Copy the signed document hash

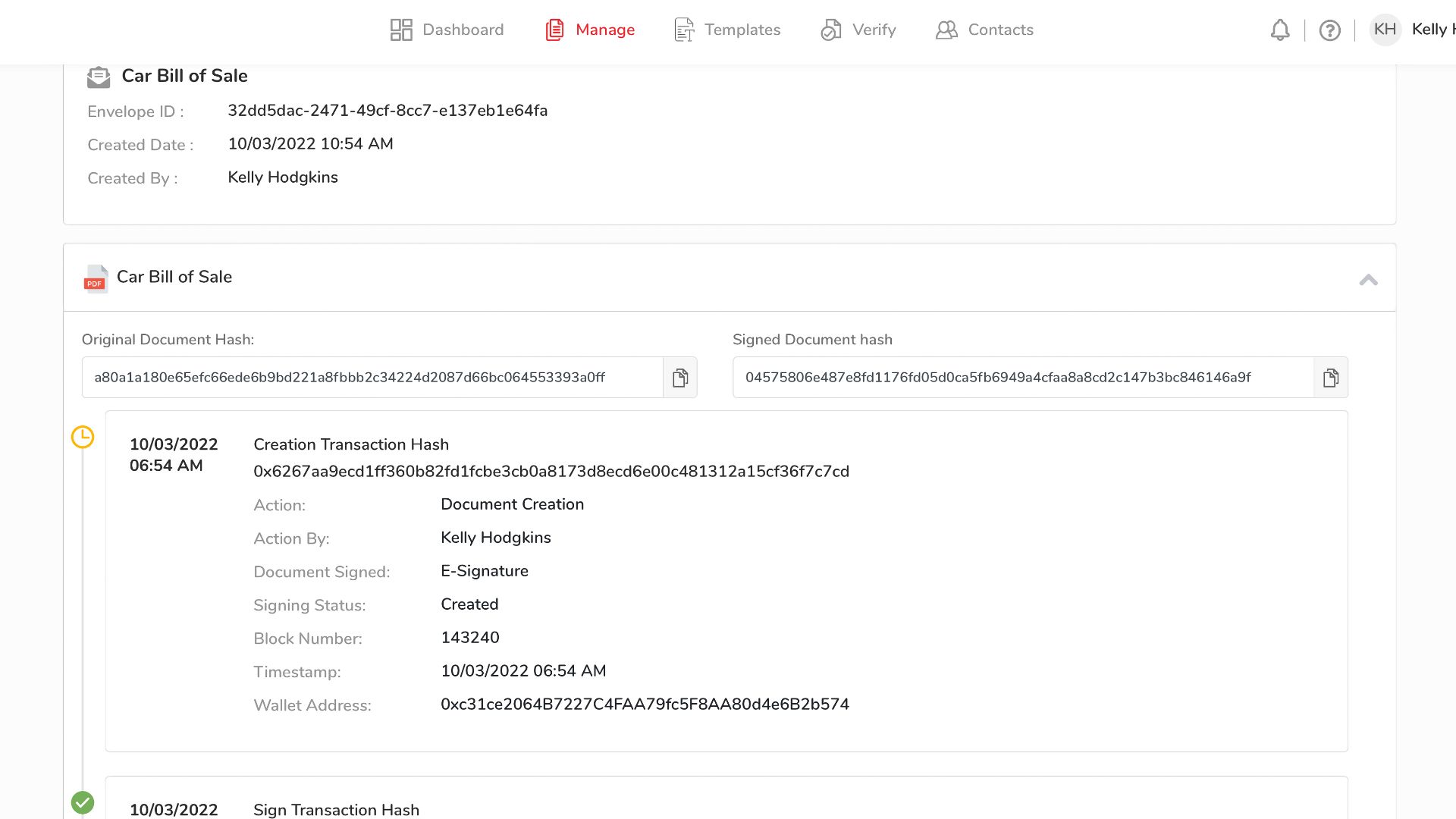click(x=1330, y=378)
